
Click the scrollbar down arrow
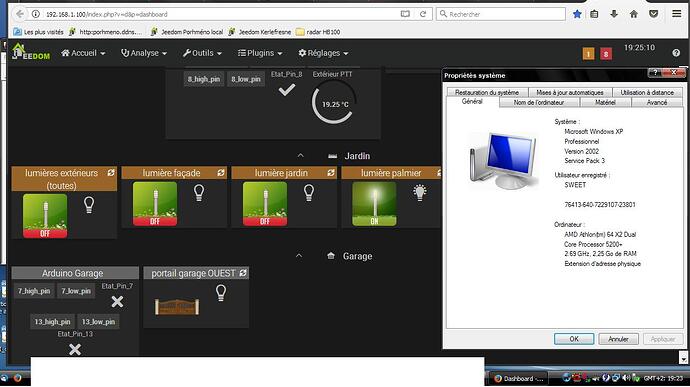tap(683, 359)
